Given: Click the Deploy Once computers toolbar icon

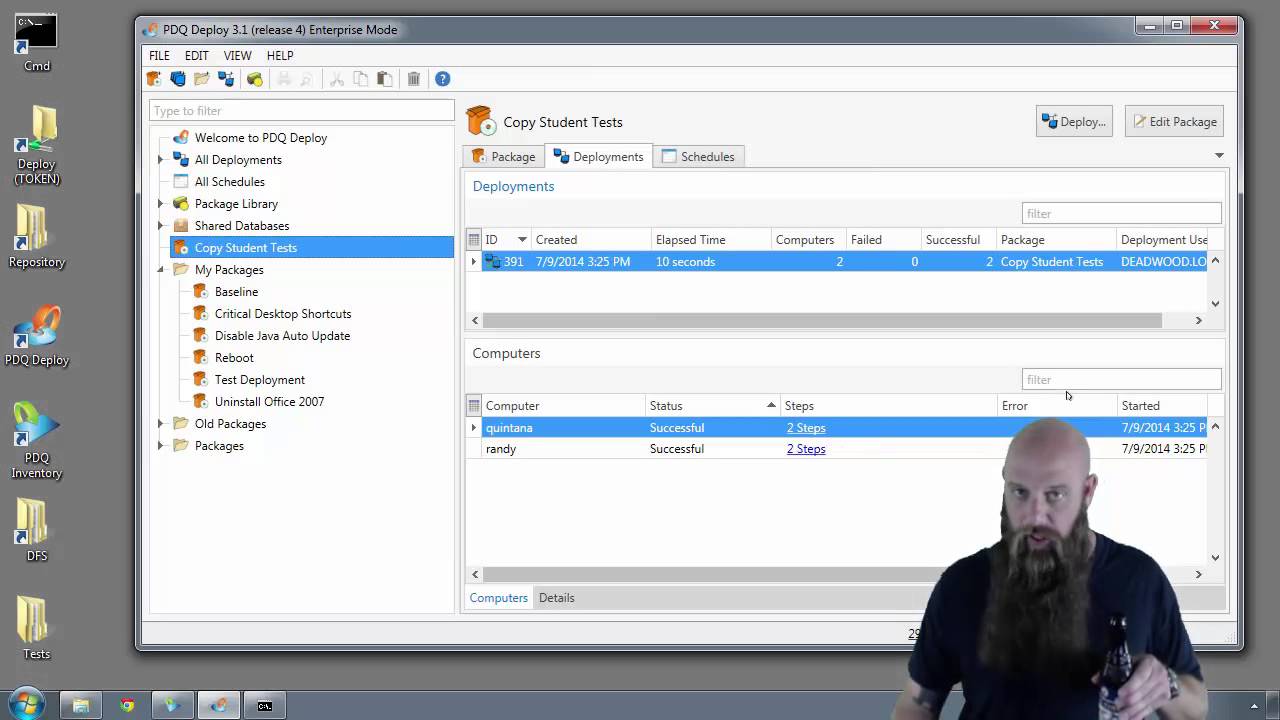Looking at the screenshot, I should 226,79.
